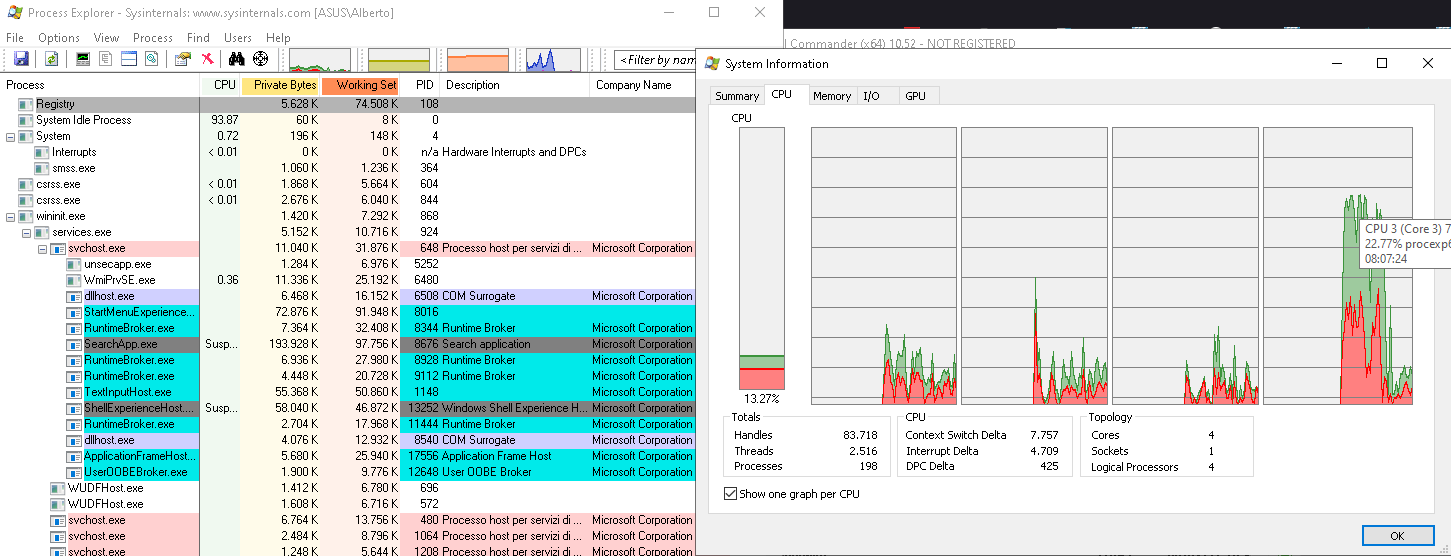Click the unsecapp.exe process icon
Image resolution: width=1451 pixels, height=556 pixels.
pyautogui.click(x=75, y=264)
